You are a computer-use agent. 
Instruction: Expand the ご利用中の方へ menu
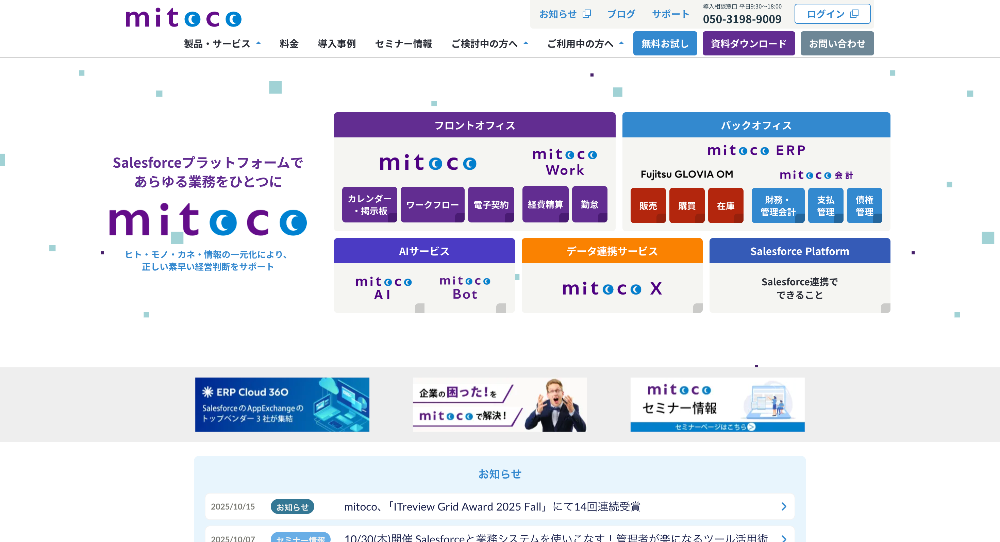(x=585, y=43)
